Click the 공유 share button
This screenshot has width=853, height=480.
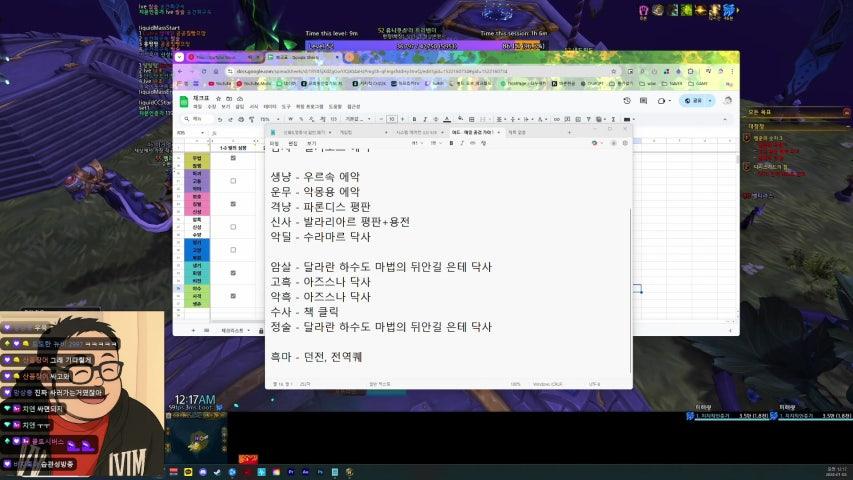pos(694,101)
